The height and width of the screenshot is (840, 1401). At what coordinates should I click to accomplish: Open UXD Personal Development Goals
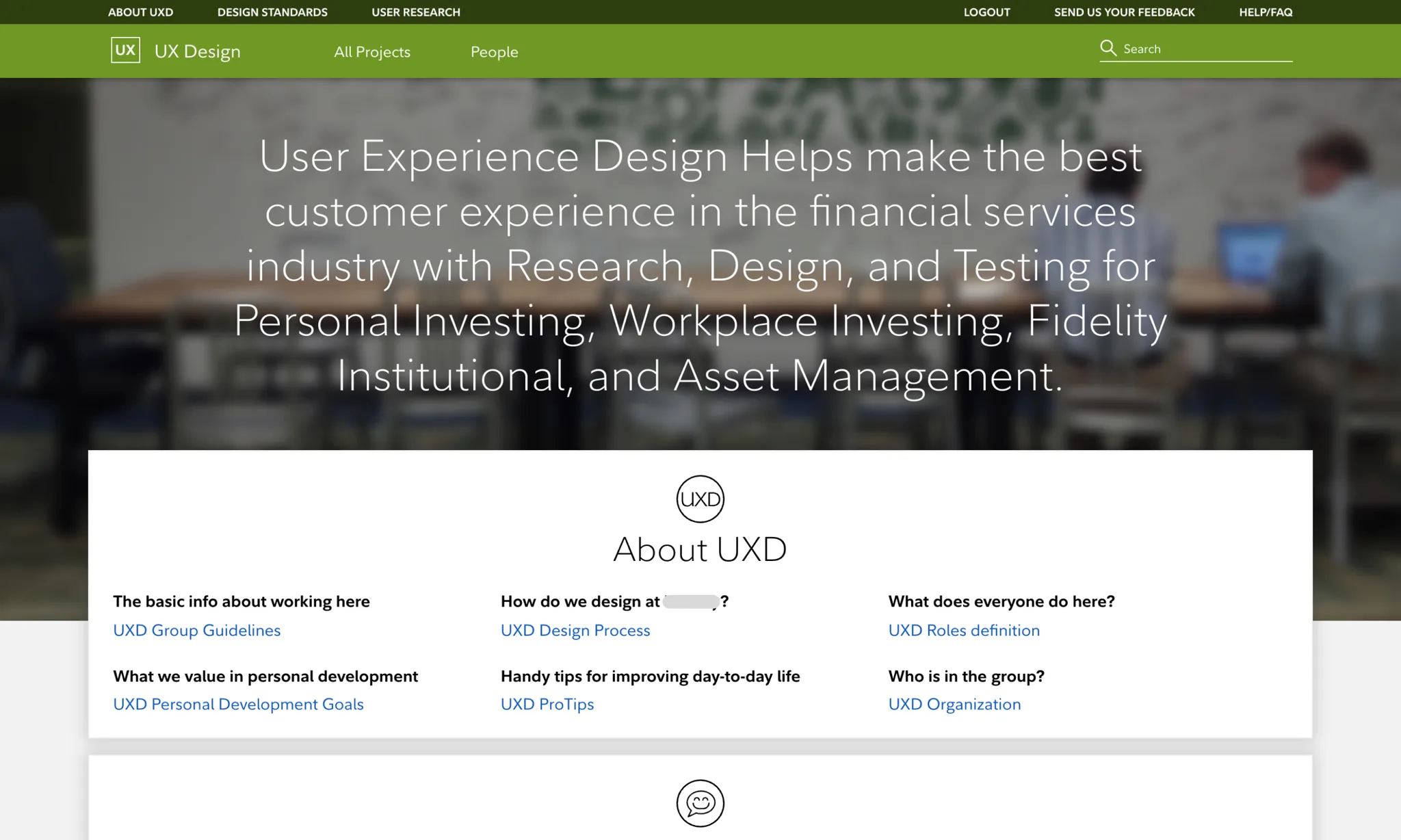(x=238, y=704)
